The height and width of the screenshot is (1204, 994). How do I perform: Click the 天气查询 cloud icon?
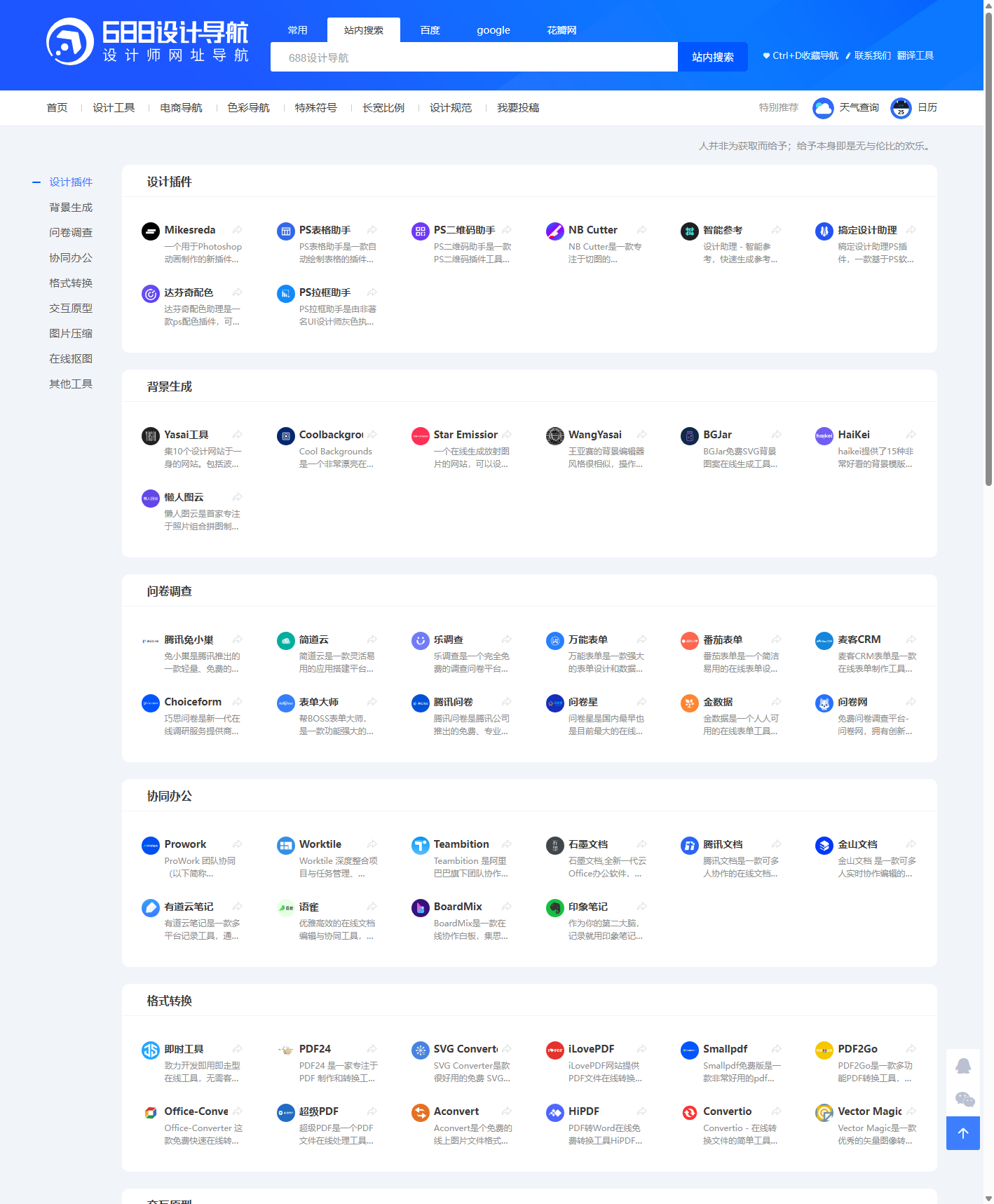(822, 108)
